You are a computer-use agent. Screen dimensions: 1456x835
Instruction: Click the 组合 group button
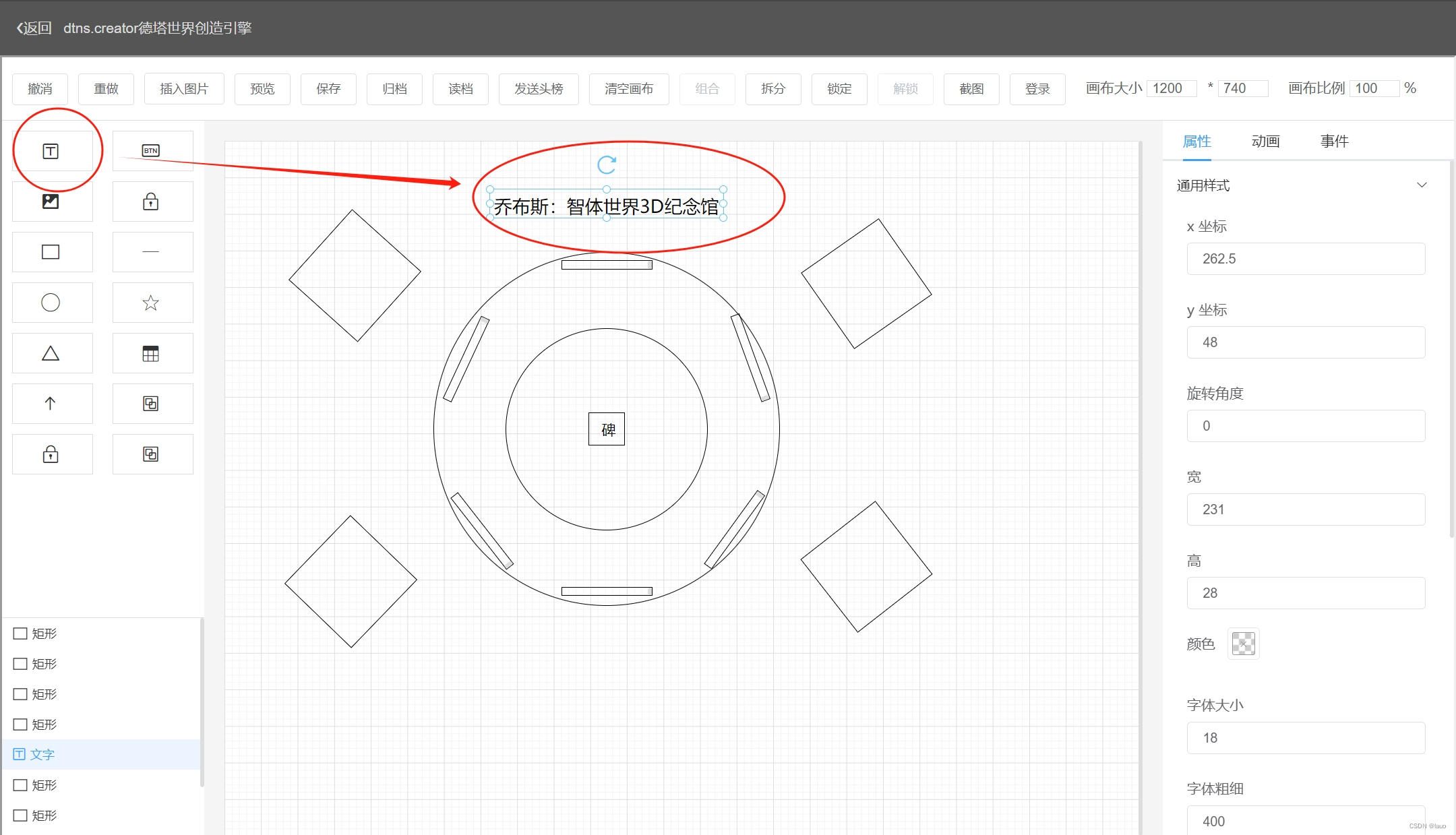pos(708,89)
